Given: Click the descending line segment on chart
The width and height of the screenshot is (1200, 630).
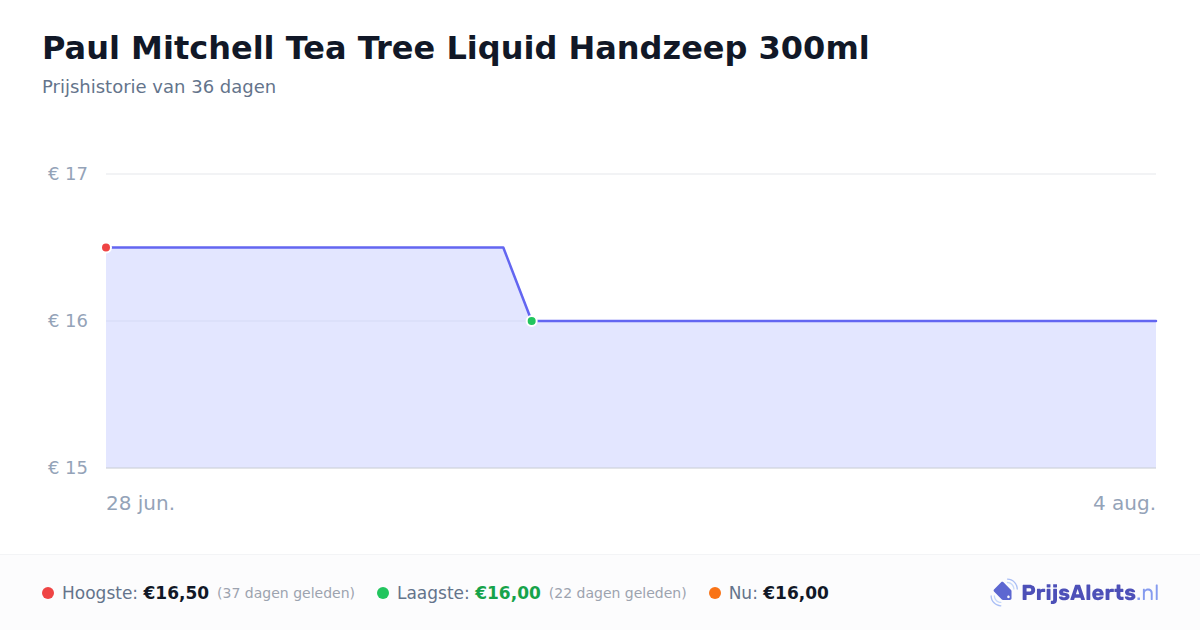Looking at the screenshot, I should pos(517,284).
